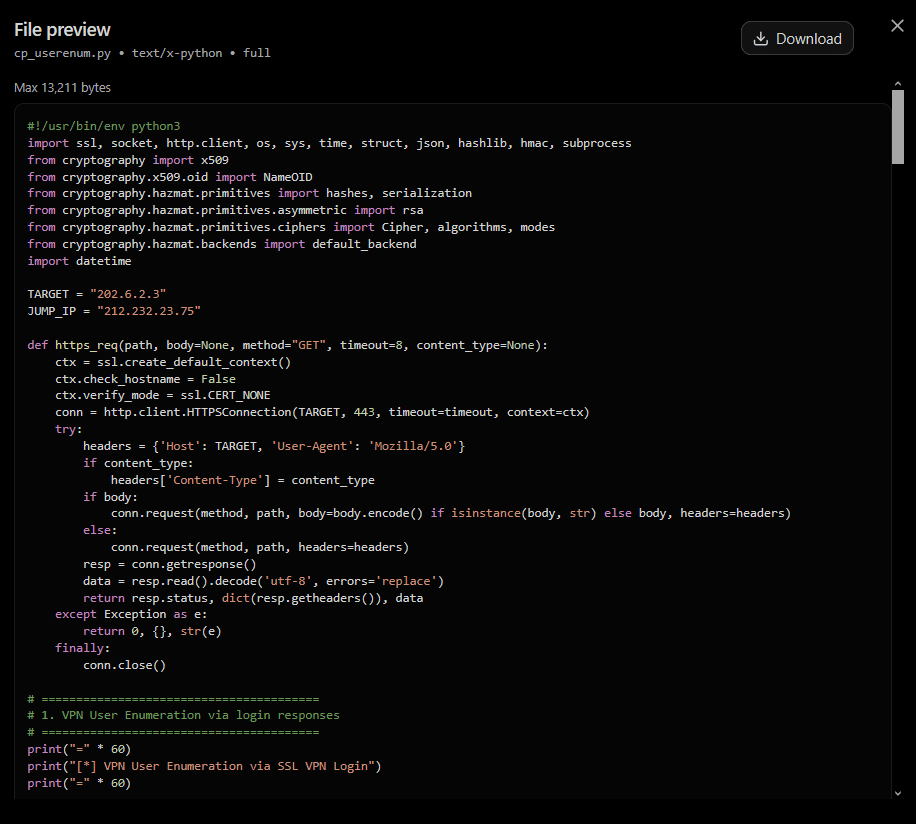916x824 pixels.
Task: Click the line "resp = conn.getresponse()"
Action: (169, 564)
